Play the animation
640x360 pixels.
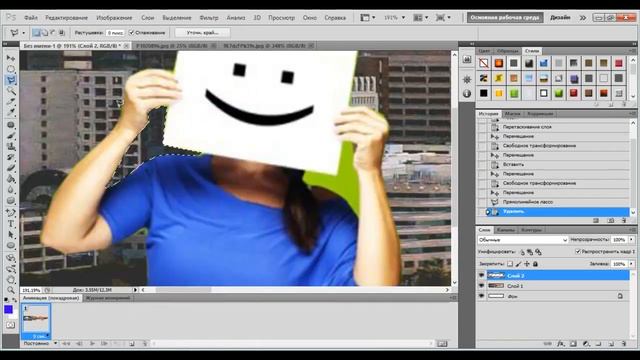coord(92,344)
